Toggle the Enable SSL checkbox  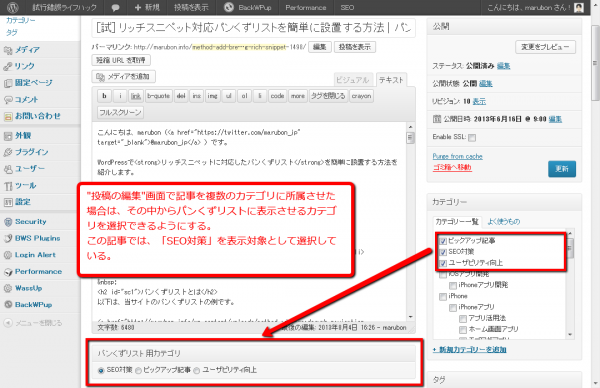[472, 138]
